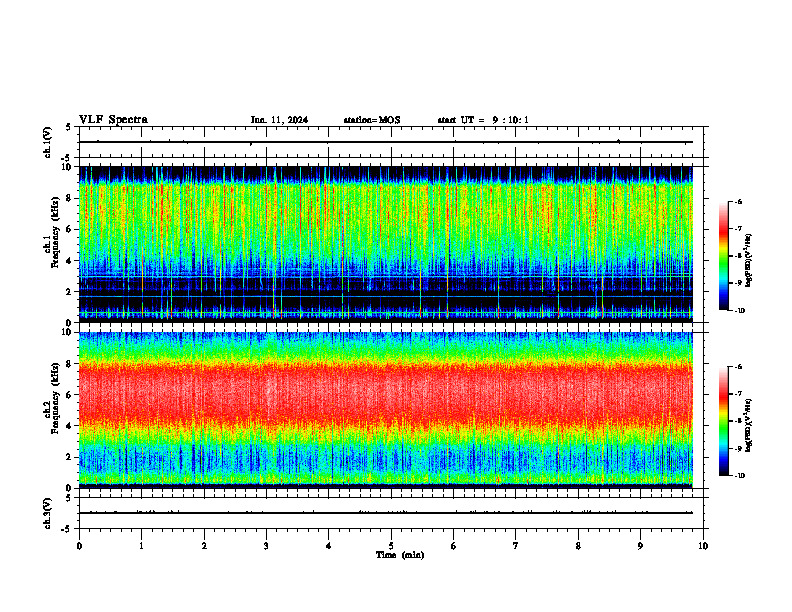The width and height of the screenshot is (792, 612).
Task: Select the ch.2 "Frequency (kHz)" axis label
Action: [x=55, y=398]
